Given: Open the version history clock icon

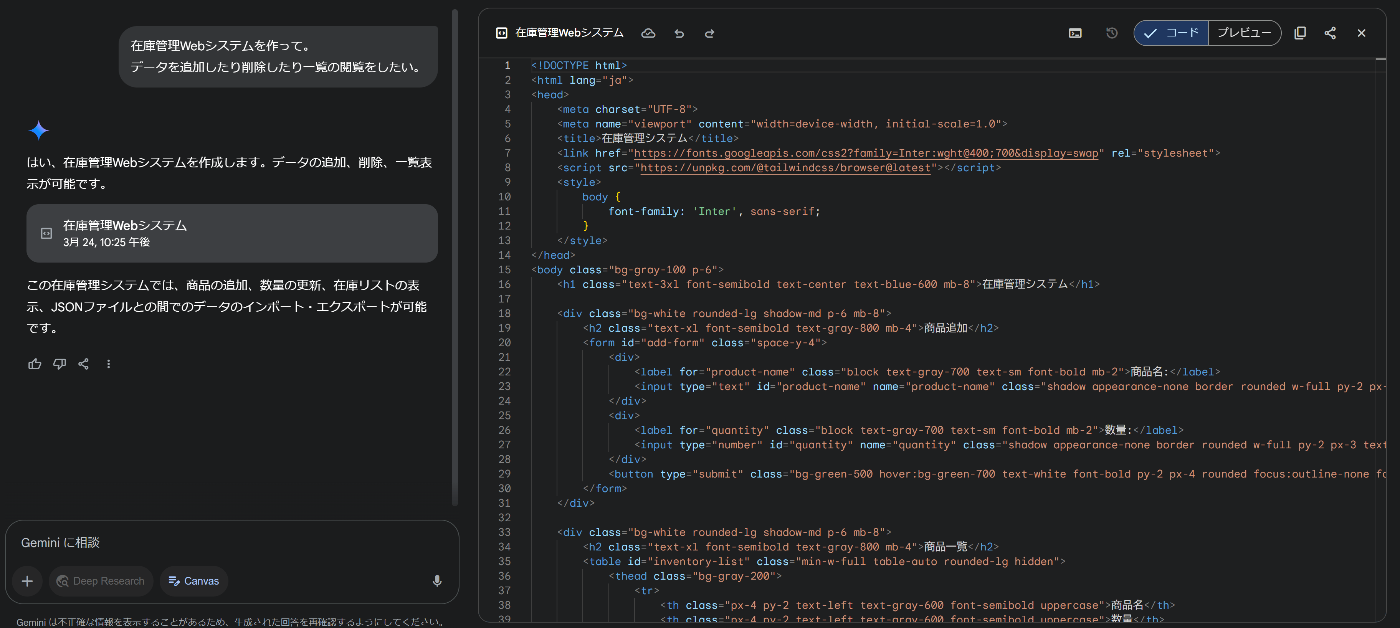Looking at the screenshot, I should coord(1112,33).
